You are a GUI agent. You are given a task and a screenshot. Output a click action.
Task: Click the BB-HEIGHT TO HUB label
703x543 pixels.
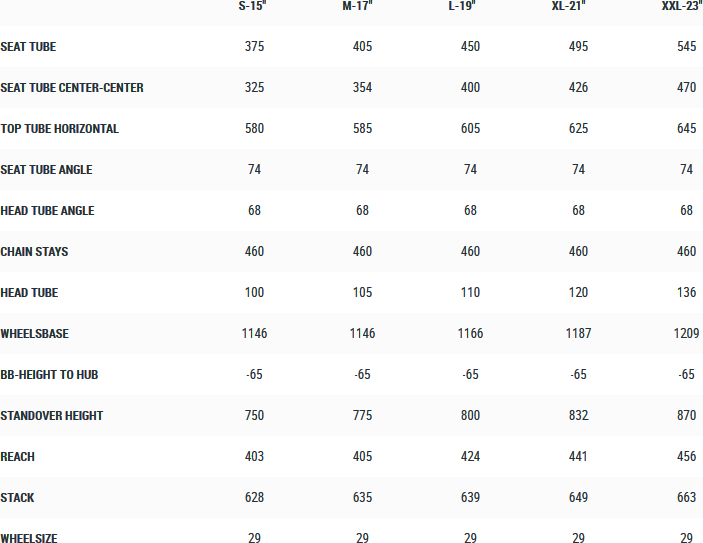point(49,375)
